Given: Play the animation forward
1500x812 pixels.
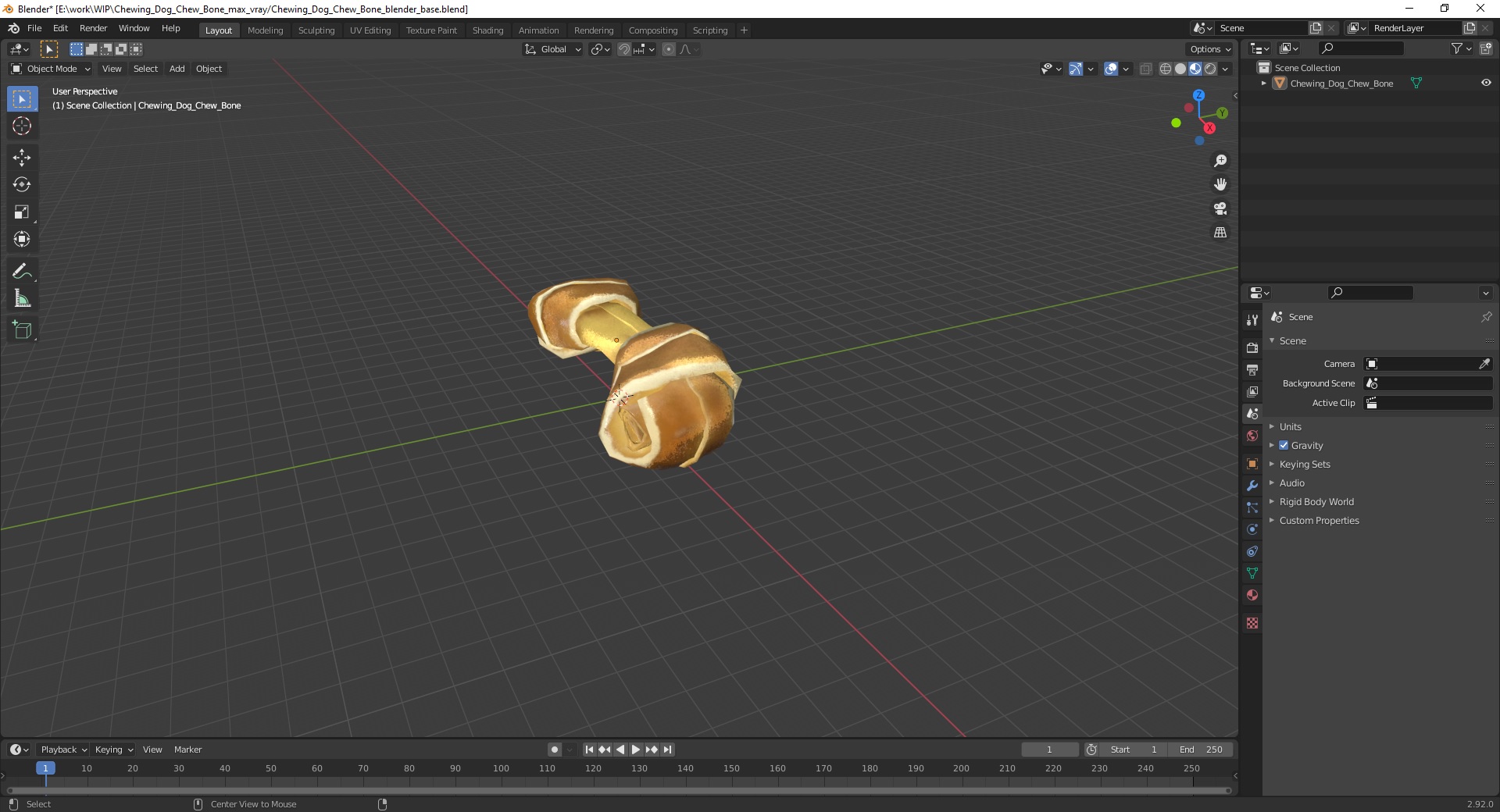Looking at the screenshot, I should (636, 750).
